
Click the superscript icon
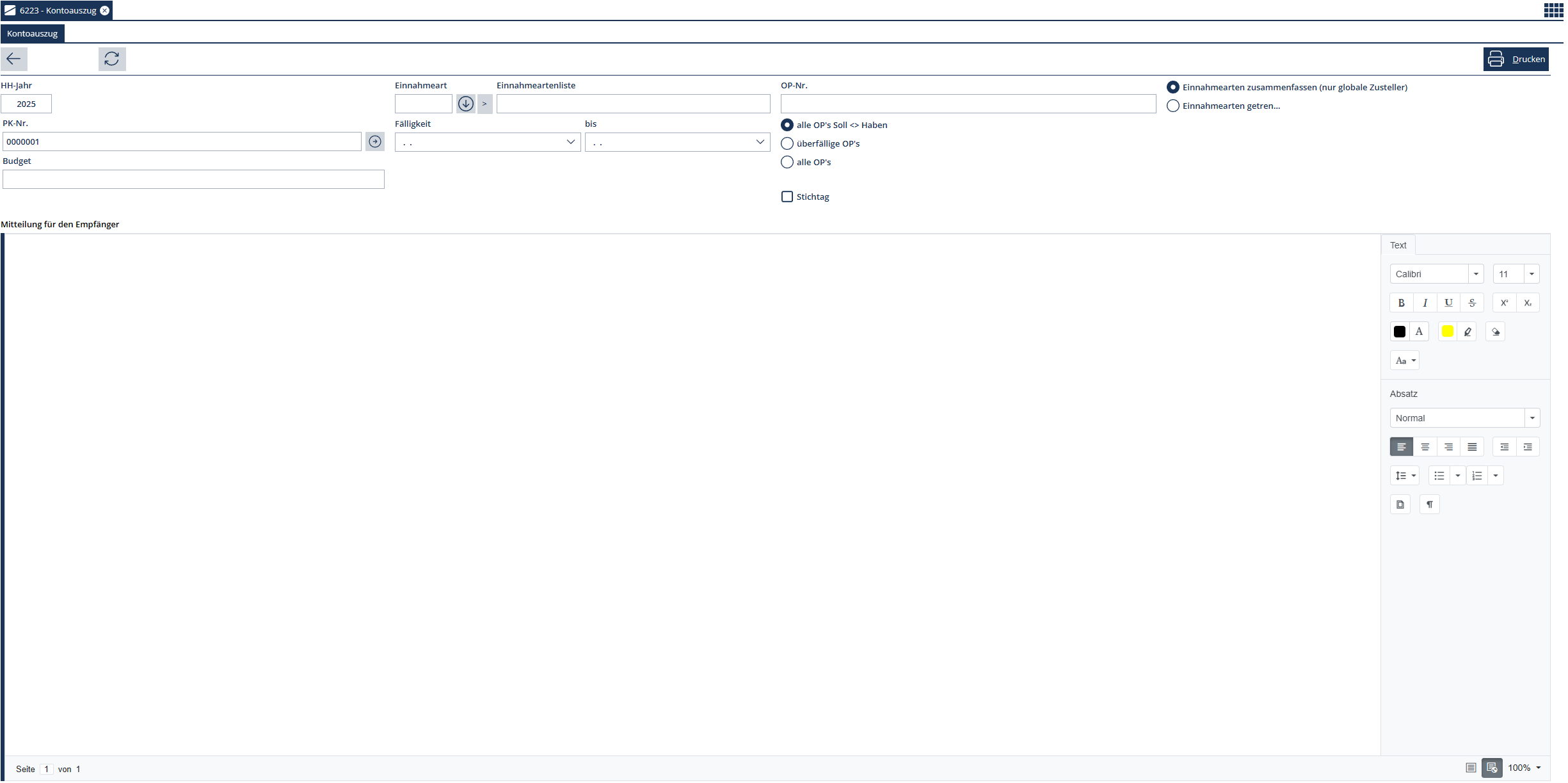1504,303
